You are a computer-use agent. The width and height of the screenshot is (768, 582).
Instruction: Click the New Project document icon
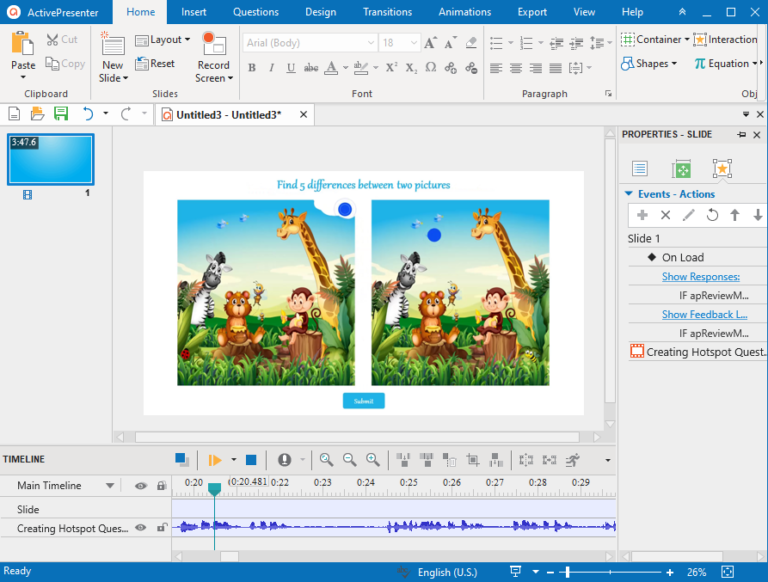14,114
